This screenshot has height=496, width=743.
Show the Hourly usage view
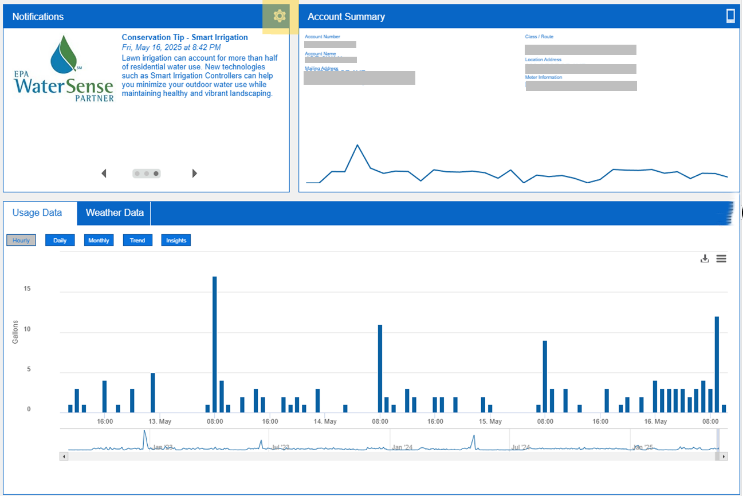tap(21, 240)
